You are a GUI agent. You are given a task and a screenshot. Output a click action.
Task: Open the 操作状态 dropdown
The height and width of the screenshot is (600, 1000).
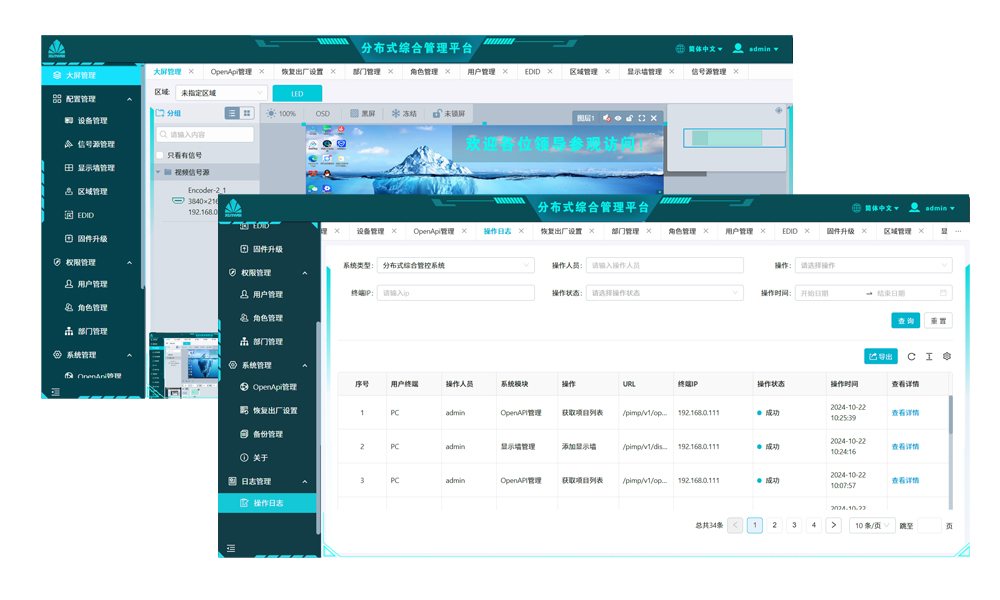click(x=665, y=293)
